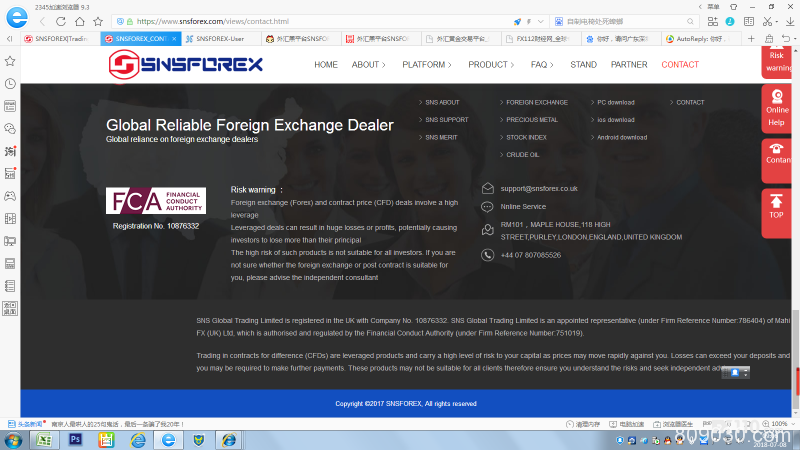Open Excel from the taskbar
The width and height of the screenshot is (800, 450).
click(x=44, y=439)
